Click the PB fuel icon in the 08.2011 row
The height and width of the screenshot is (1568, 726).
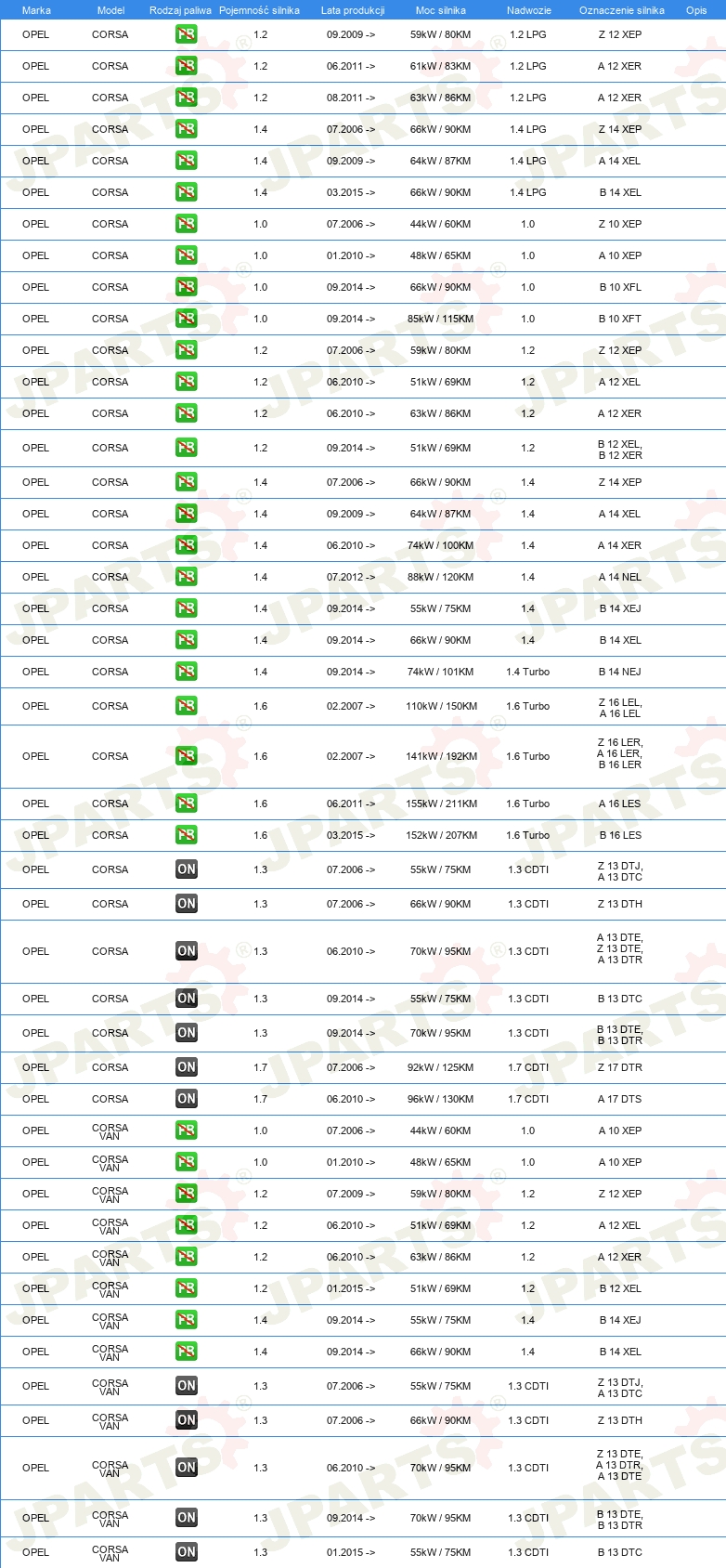[187, 98]
